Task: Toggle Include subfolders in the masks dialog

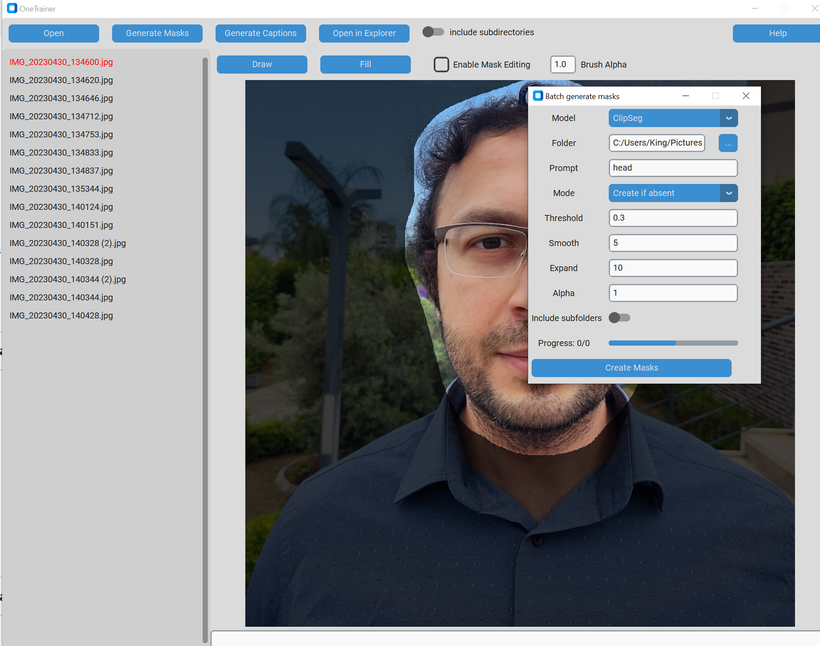Action: click(x=618, y=316)
